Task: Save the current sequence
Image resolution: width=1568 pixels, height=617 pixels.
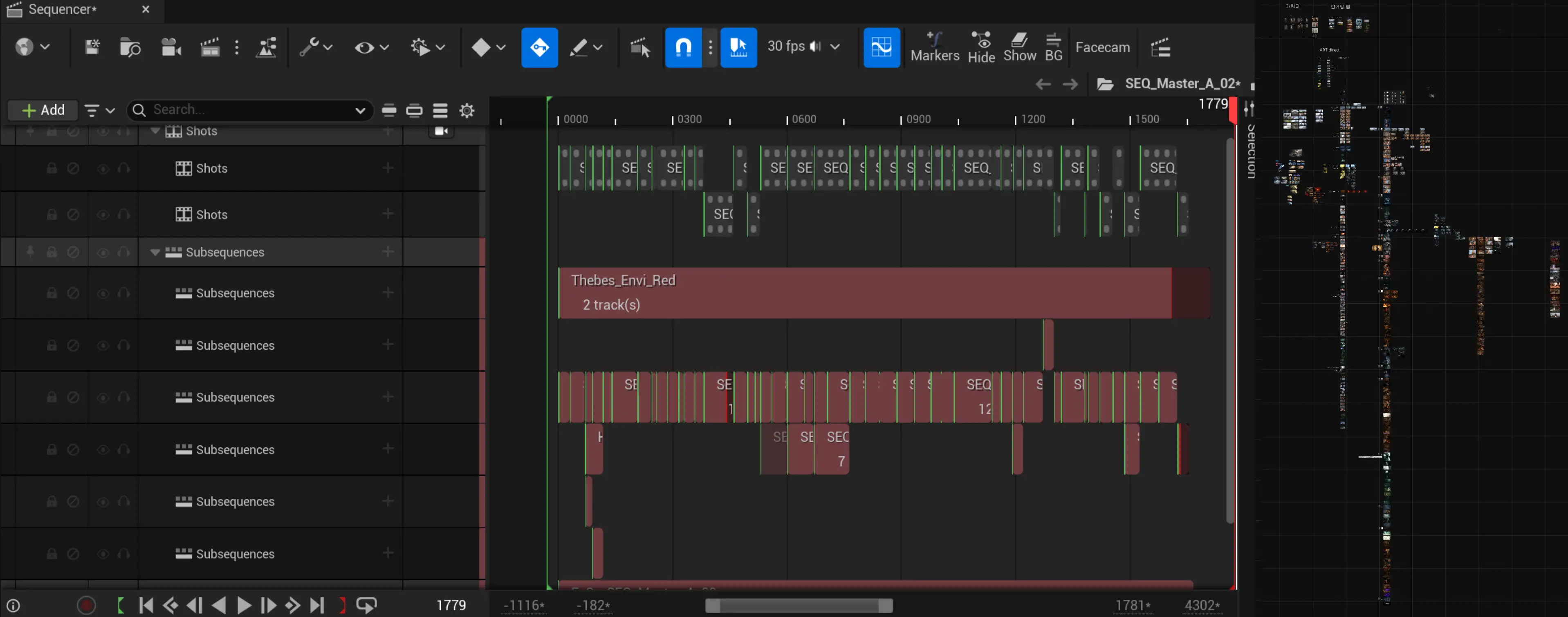Action: pyautogui.click(x=92, y=47)
